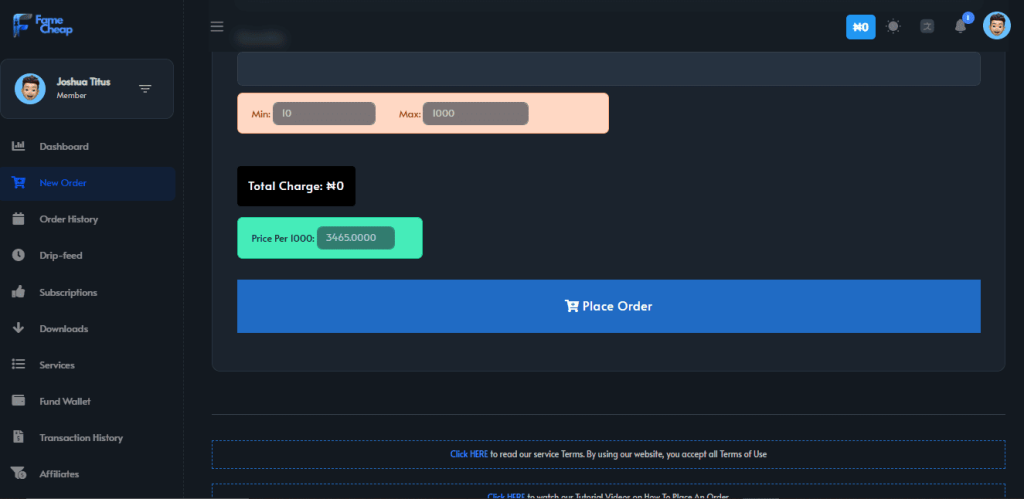Click the Min value field
This screenshot has height=499, width=1024.
tap(324, 114)
